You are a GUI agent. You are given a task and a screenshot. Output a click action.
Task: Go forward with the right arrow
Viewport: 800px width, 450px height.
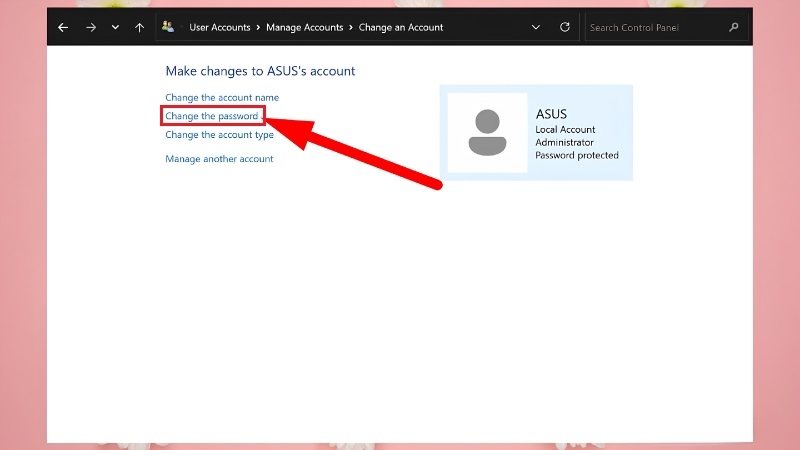(x=91, y=28)
